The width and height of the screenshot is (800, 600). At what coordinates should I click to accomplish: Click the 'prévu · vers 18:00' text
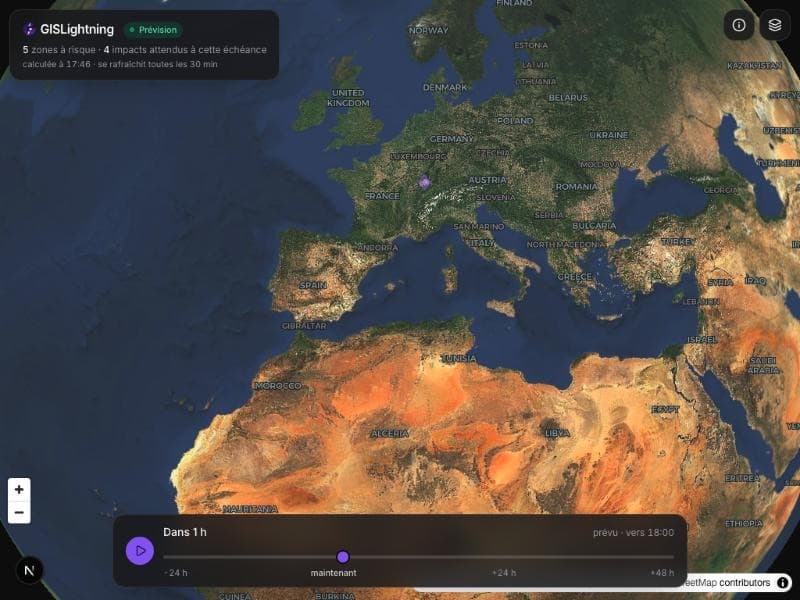point(633,532)
